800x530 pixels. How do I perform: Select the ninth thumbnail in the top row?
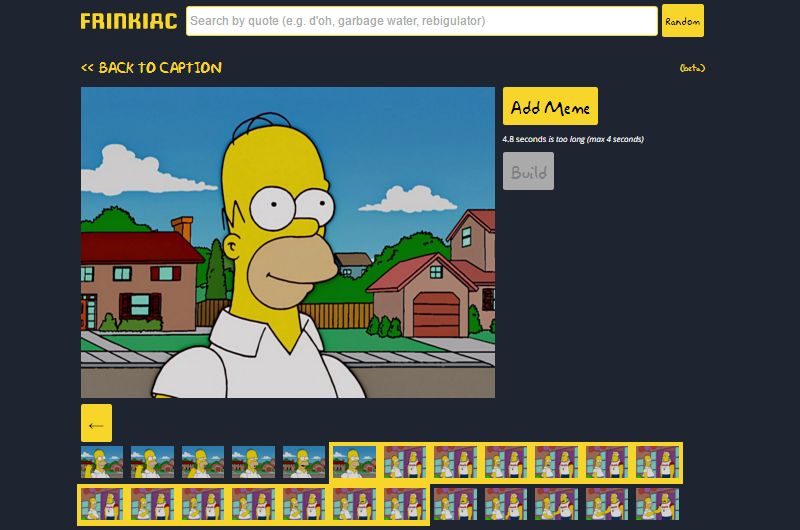tap(506, 462)
